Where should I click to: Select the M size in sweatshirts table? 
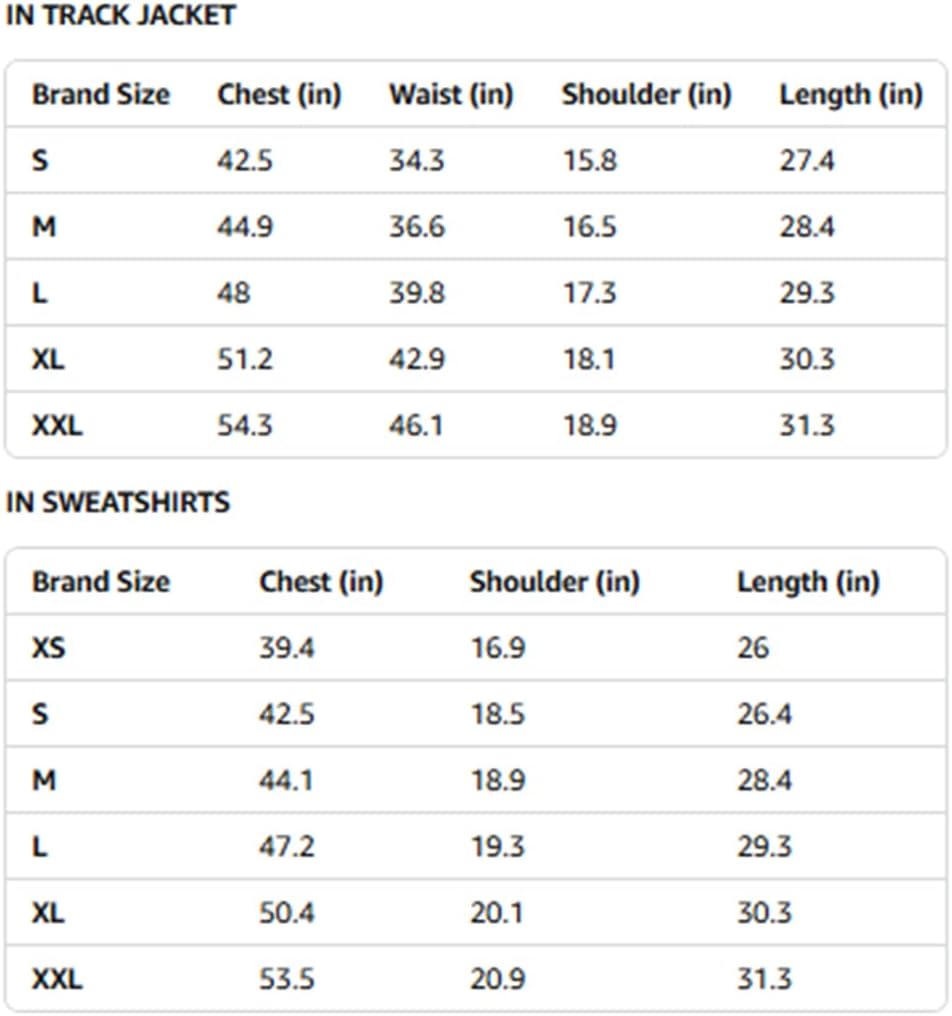(44, 780)
